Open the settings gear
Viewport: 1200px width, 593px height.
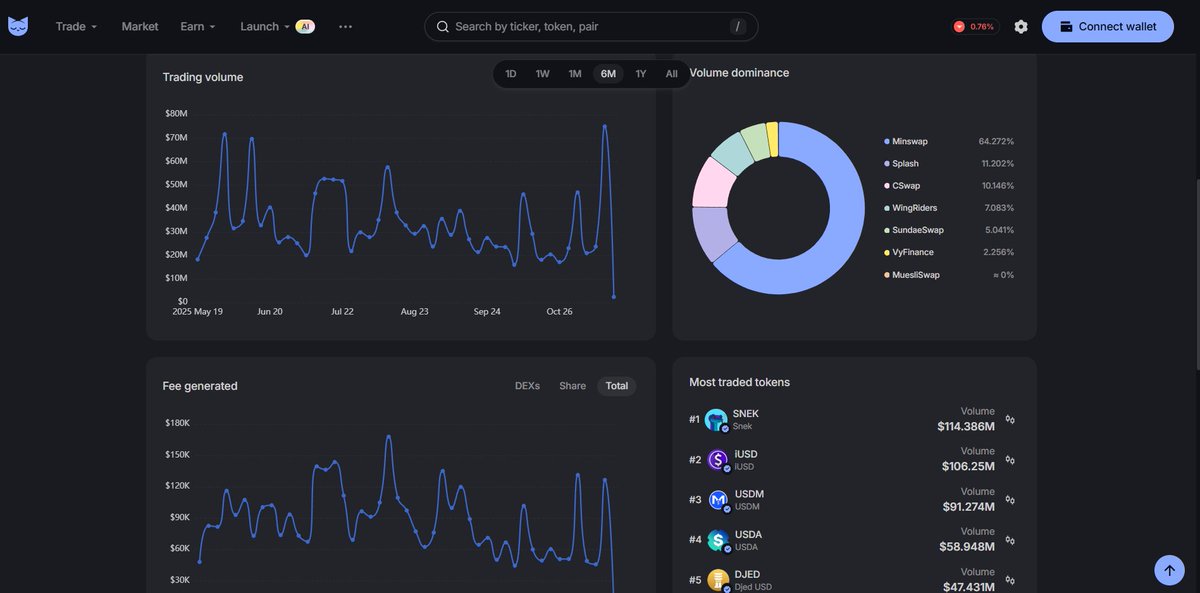point(1021,26)
